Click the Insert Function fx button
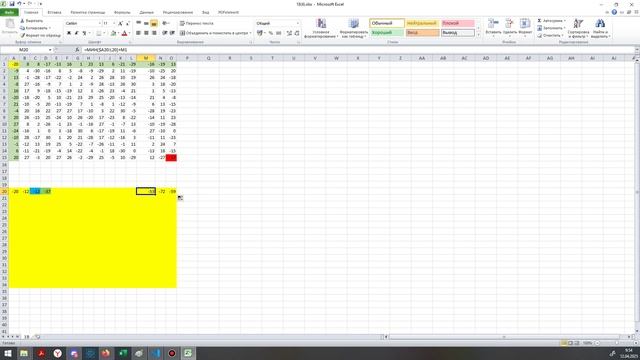Viewport: 640px width, 360px height. click(x=77, y=50)
